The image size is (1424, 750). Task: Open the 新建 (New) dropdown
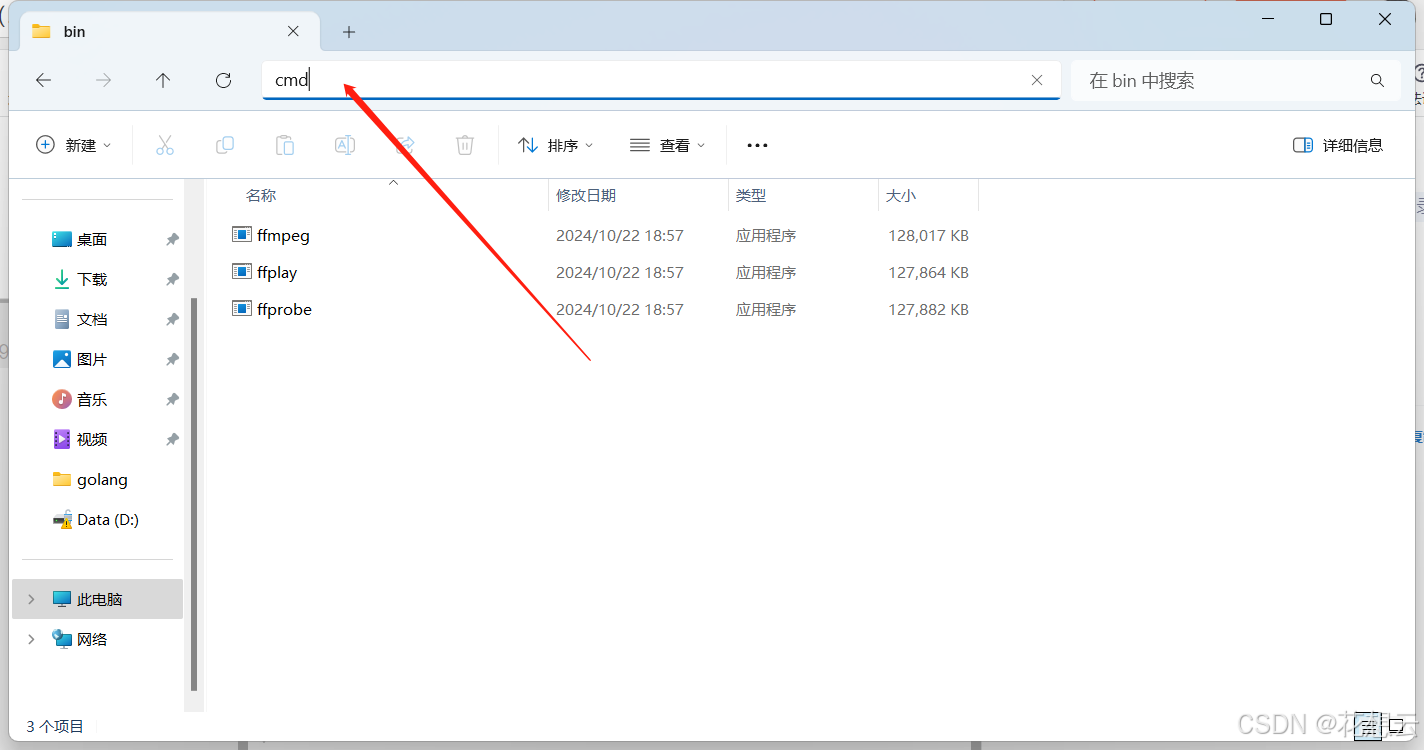[x=74, y=145]
